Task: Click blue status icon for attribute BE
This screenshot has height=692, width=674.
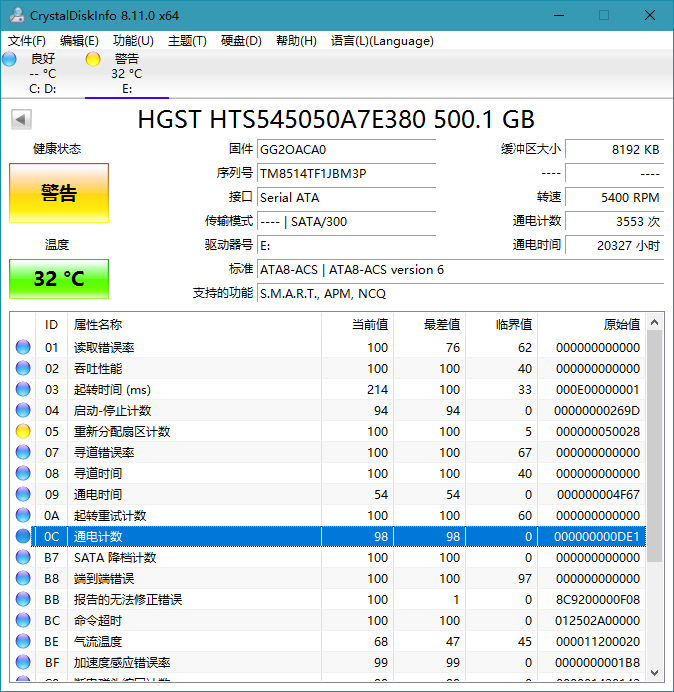Action: [23, 642]
